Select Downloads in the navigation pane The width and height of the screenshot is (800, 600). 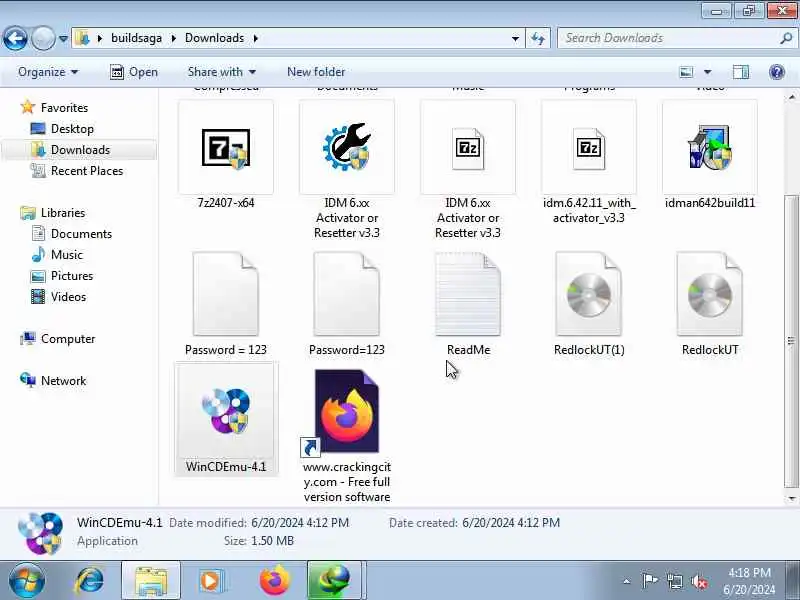(x=80, y=149)
